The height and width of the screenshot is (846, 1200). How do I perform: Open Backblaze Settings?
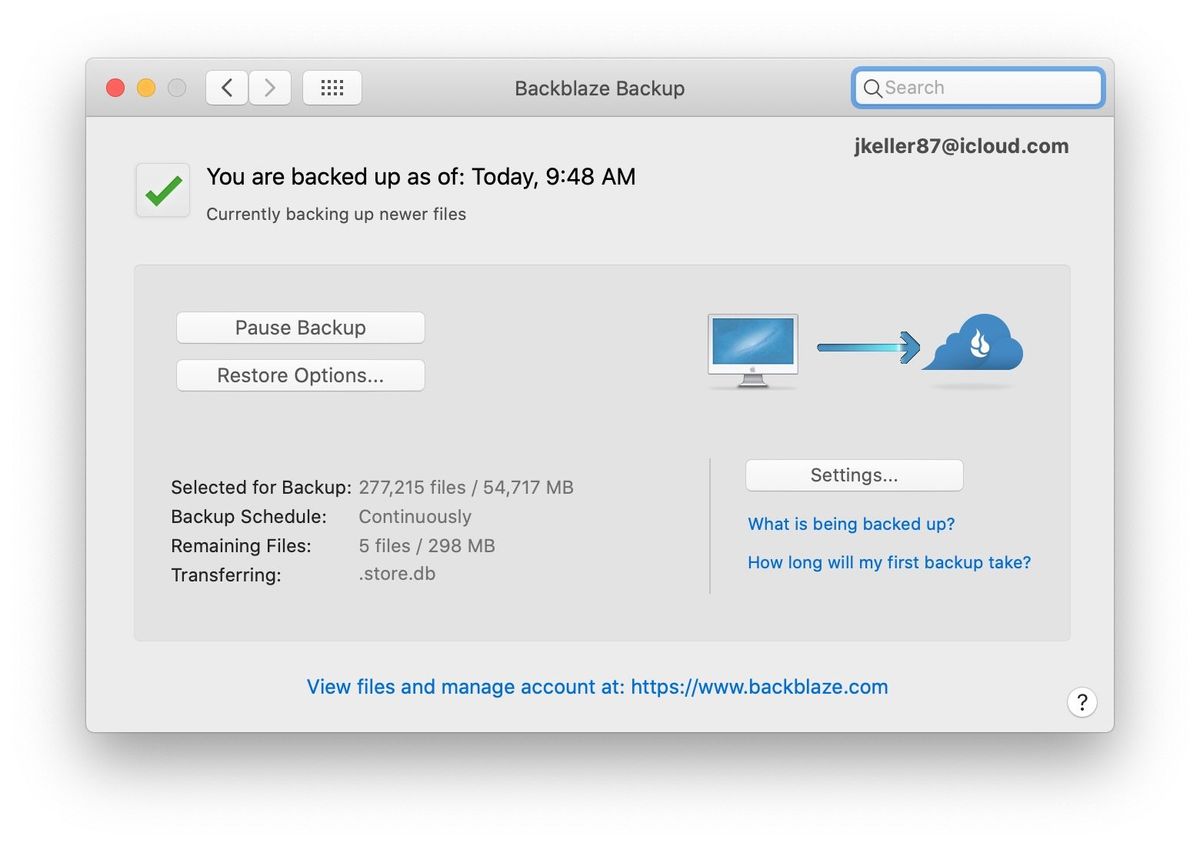coord(853,475)
